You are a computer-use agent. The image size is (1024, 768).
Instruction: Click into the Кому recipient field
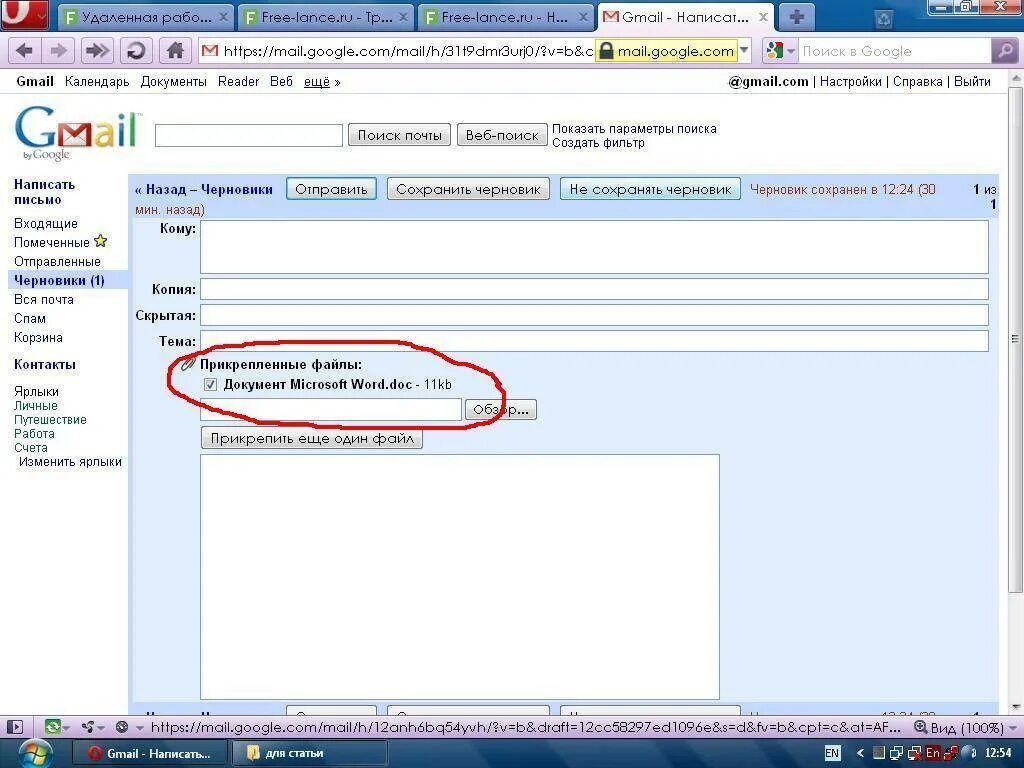(x=594, y=247)
